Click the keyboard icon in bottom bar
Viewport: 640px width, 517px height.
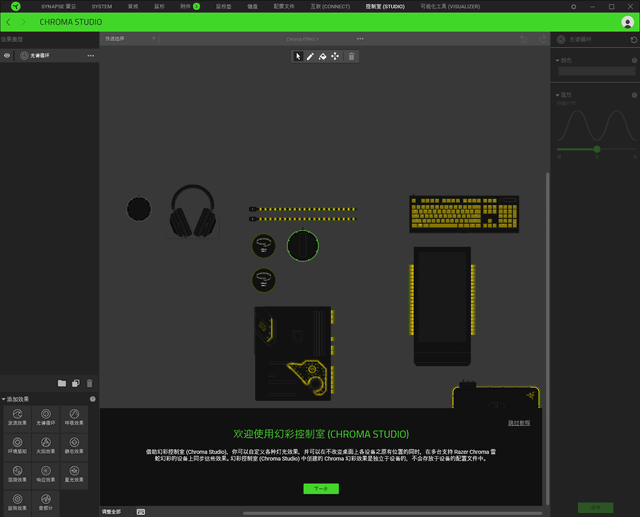point(141,512)
